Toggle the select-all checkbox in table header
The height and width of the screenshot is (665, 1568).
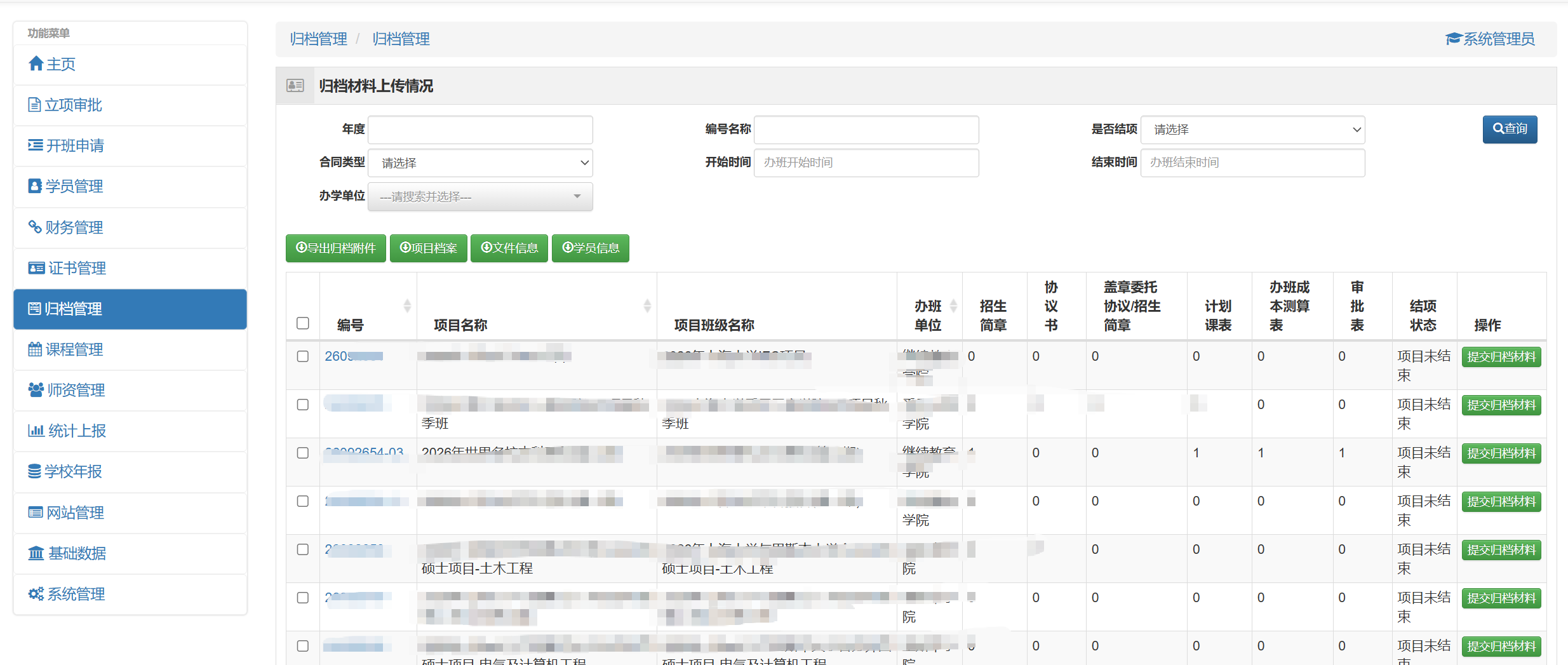(x=303, y=323)
